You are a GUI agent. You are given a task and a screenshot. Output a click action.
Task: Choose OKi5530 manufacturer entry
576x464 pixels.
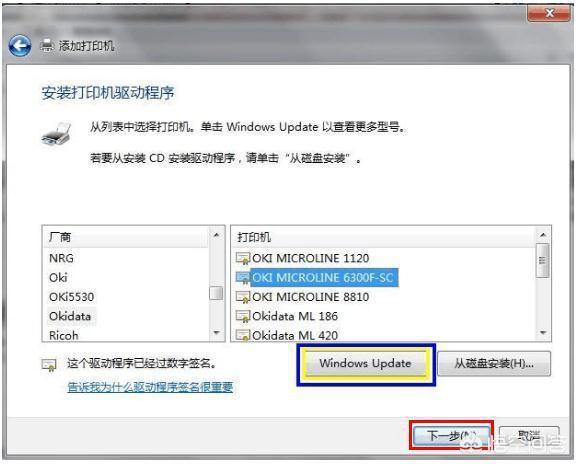72,297
